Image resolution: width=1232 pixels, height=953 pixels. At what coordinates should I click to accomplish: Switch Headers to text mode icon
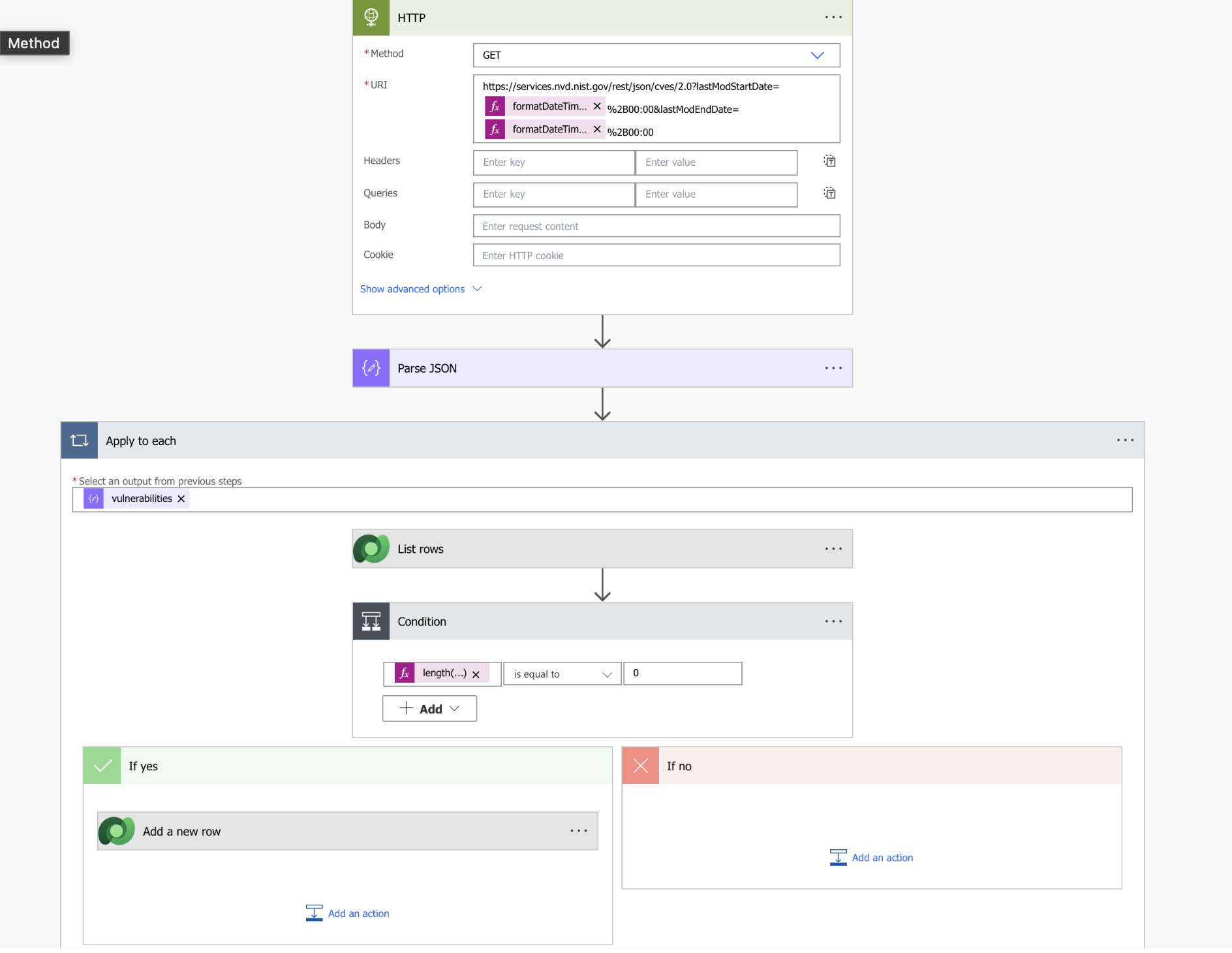829,161
